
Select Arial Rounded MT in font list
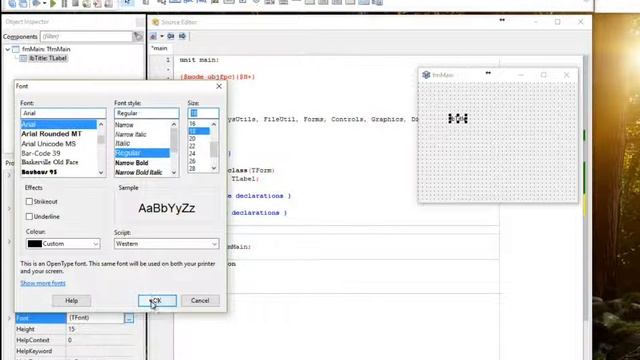(x=51, y=134)
